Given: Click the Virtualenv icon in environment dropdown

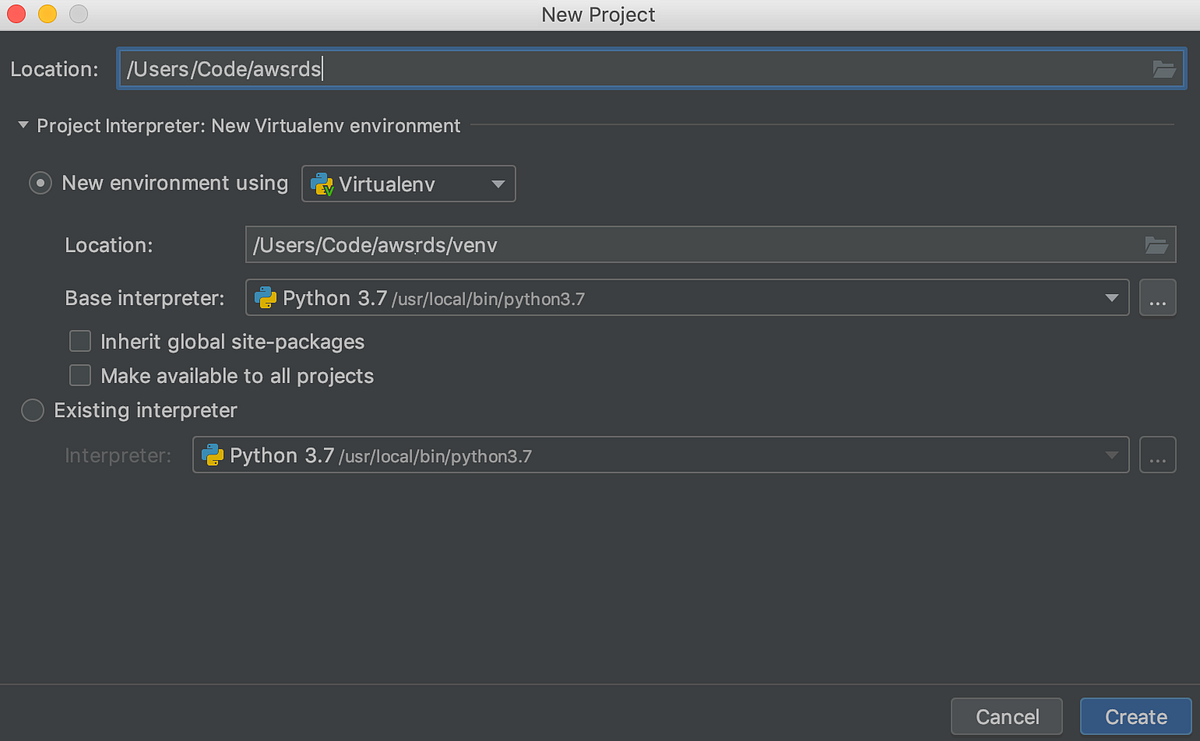Looking at the screenshot, I should [x=322, y=184].
